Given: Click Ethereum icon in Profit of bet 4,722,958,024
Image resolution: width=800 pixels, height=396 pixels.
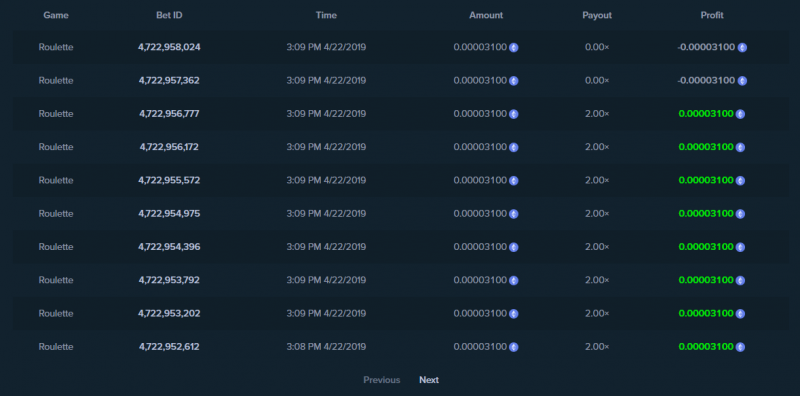Looking at the screenshot, I should (x=742, y=47).
